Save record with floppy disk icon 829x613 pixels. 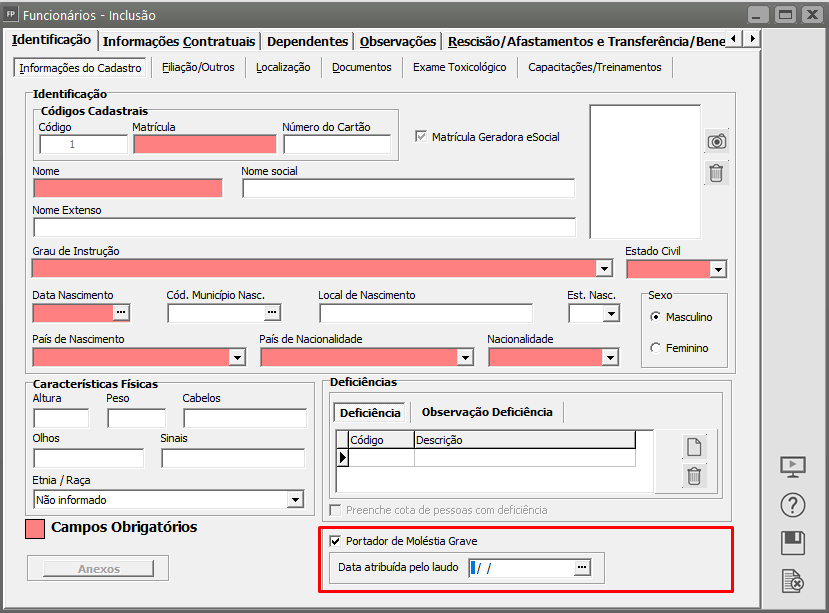[x=792, y=543]
